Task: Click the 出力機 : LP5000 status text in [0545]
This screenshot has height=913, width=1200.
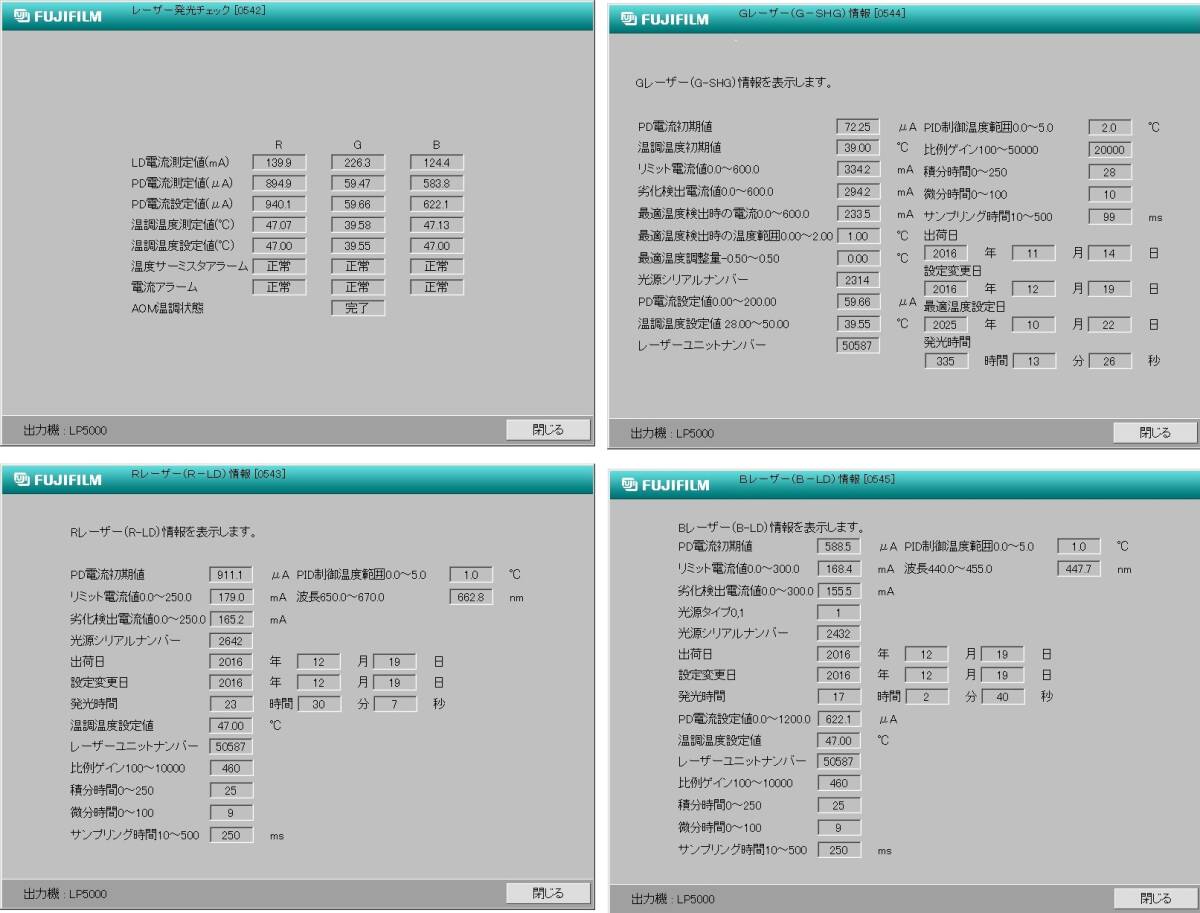Action: 673,899
